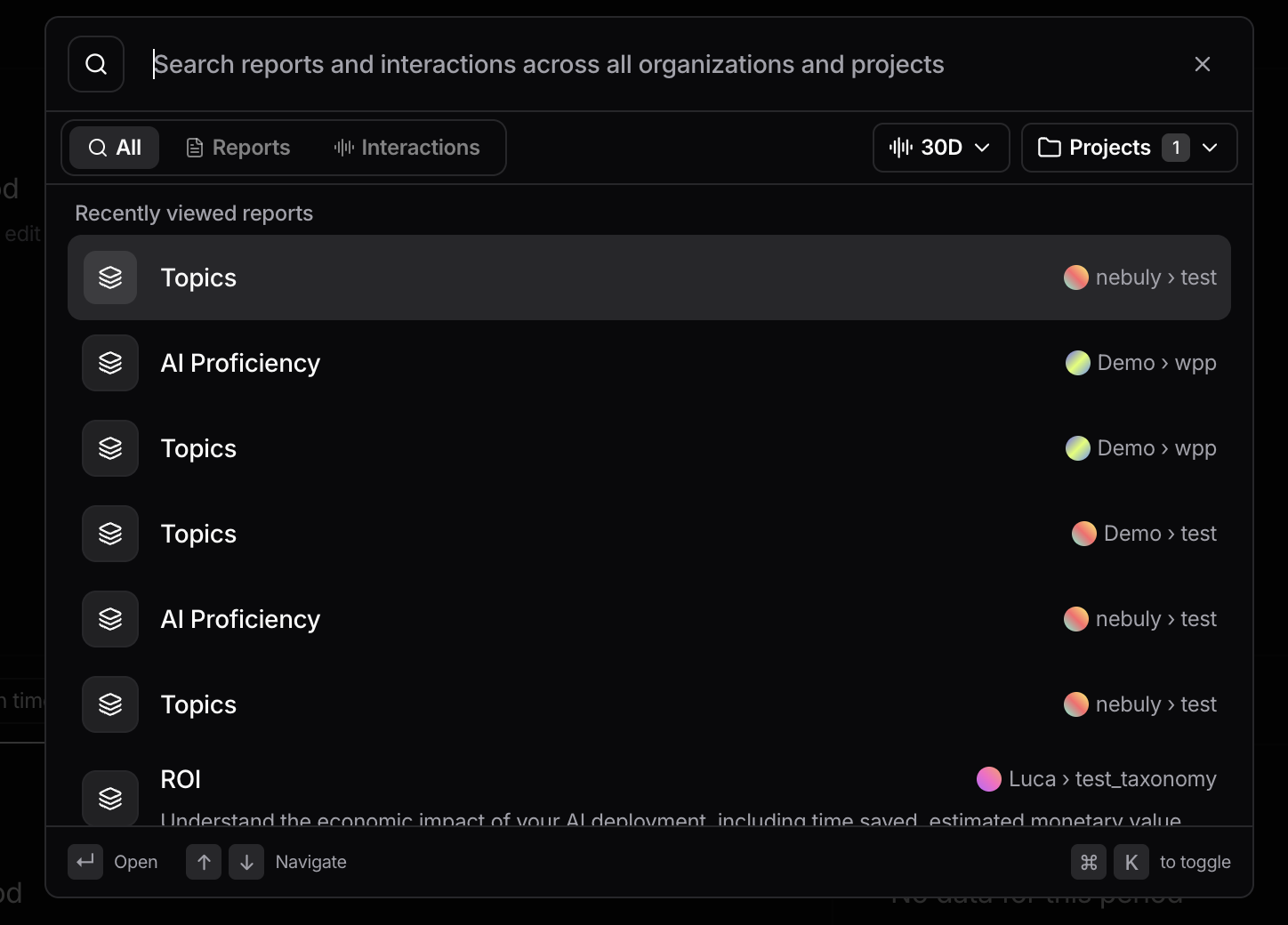Expand the Projects filter dropdown

tap(1129, 148)
